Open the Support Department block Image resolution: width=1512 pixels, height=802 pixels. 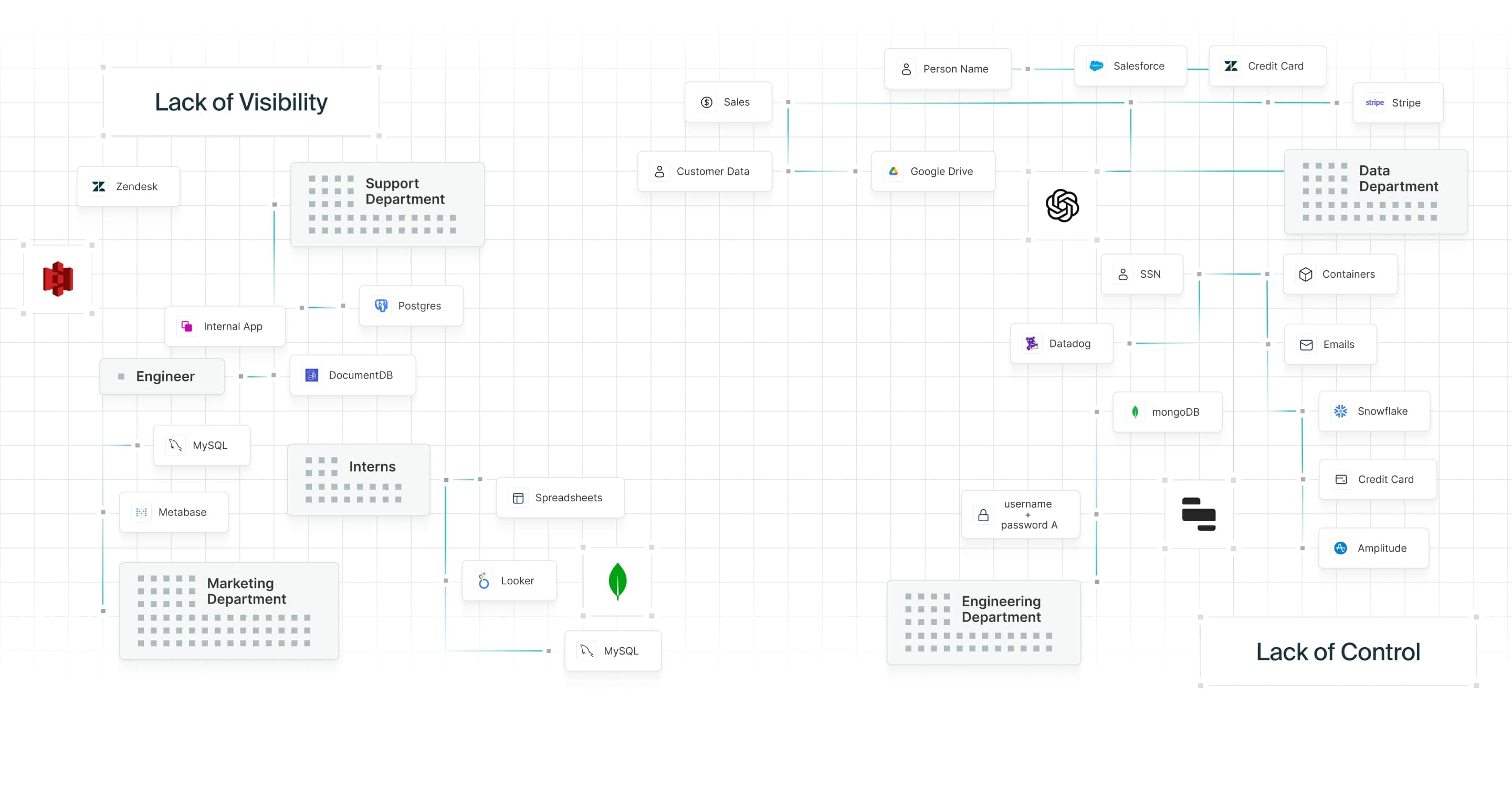387,205
